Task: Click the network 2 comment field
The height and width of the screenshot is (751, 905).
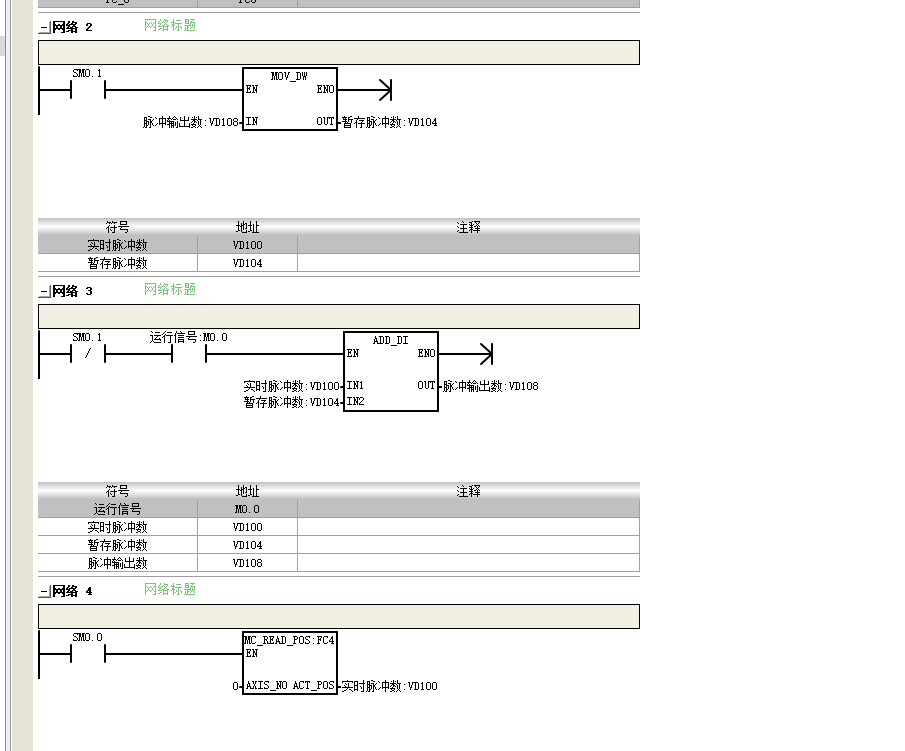Action: (338, 53)
